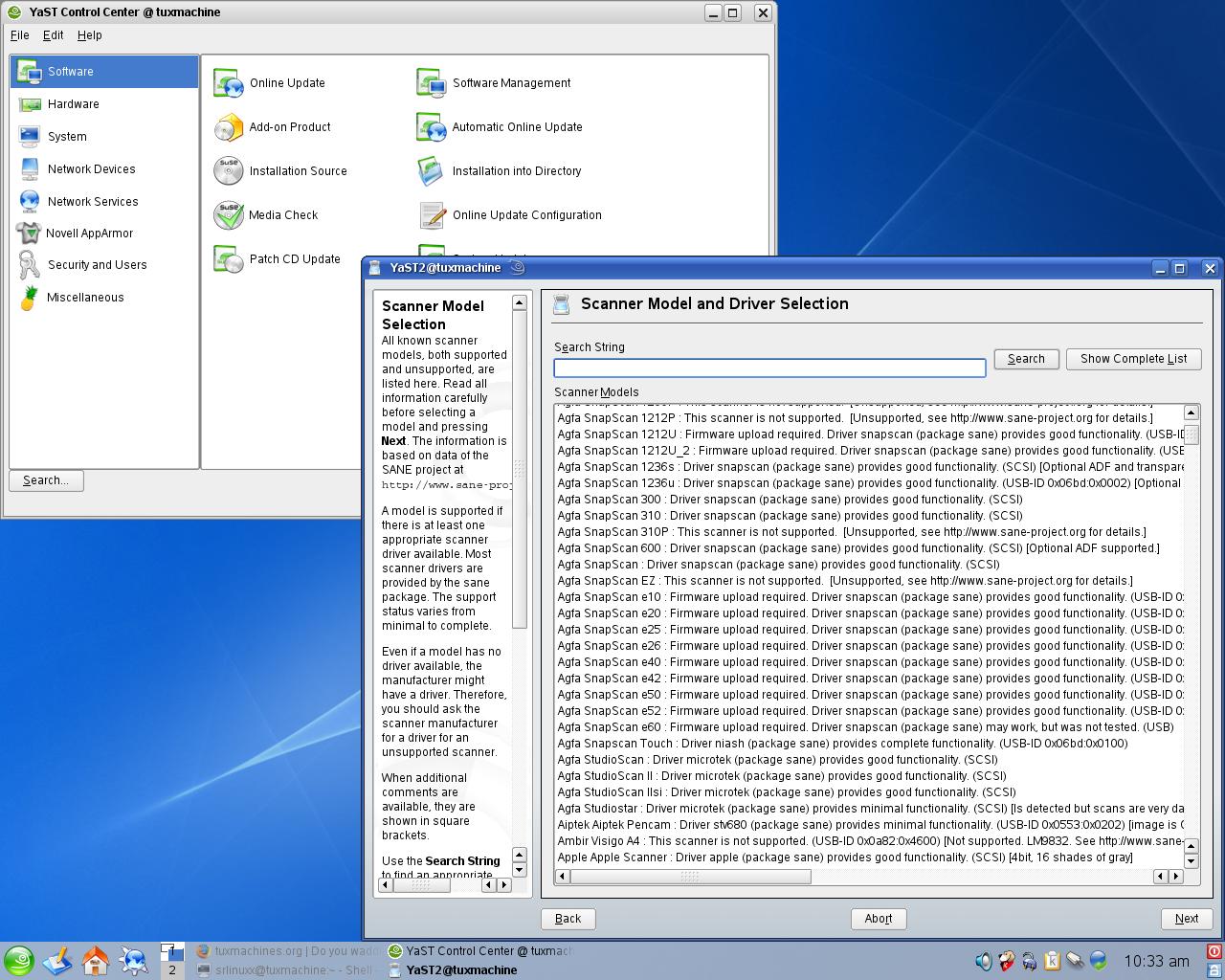Switch to tuxmachines.org Firefox taskbar entry

coord(287,951)
